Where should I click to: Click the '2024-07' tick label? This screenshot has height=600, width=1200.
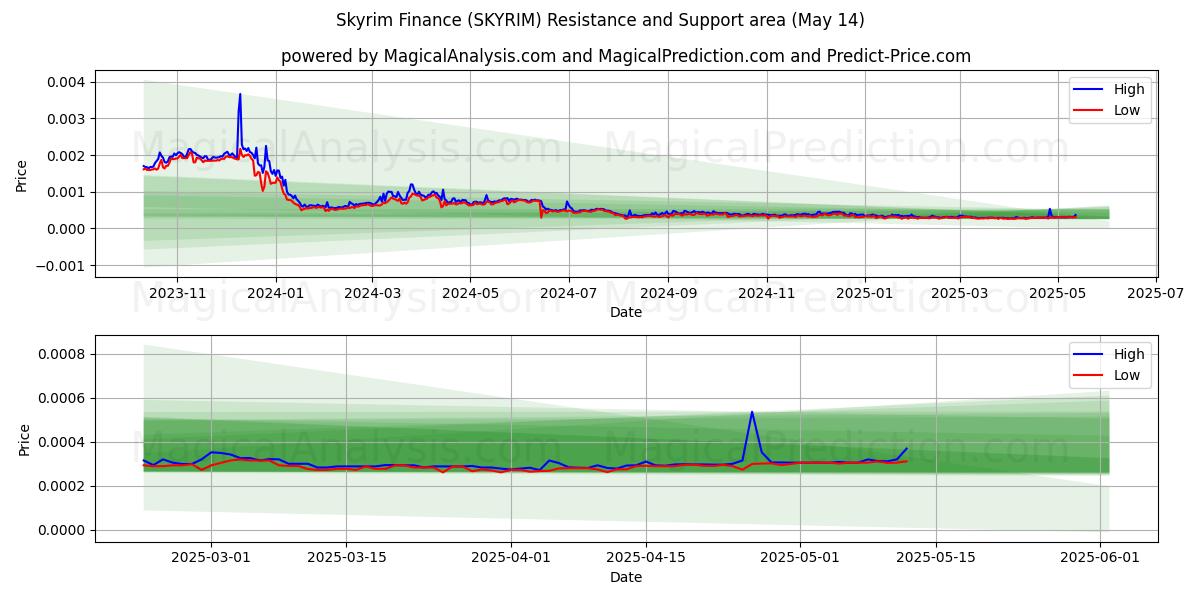568,293
